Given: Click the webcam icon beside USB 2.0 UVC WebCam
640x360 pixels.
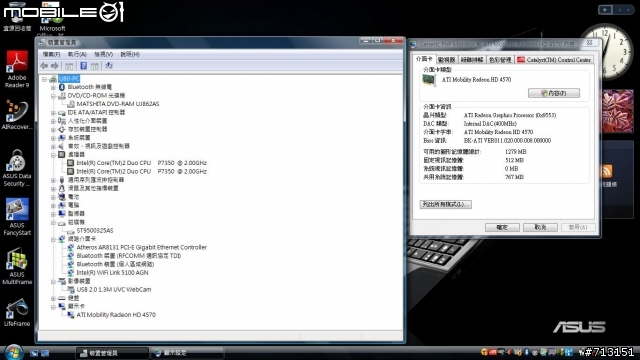Looking at the screenshot, I should point(71,289).
